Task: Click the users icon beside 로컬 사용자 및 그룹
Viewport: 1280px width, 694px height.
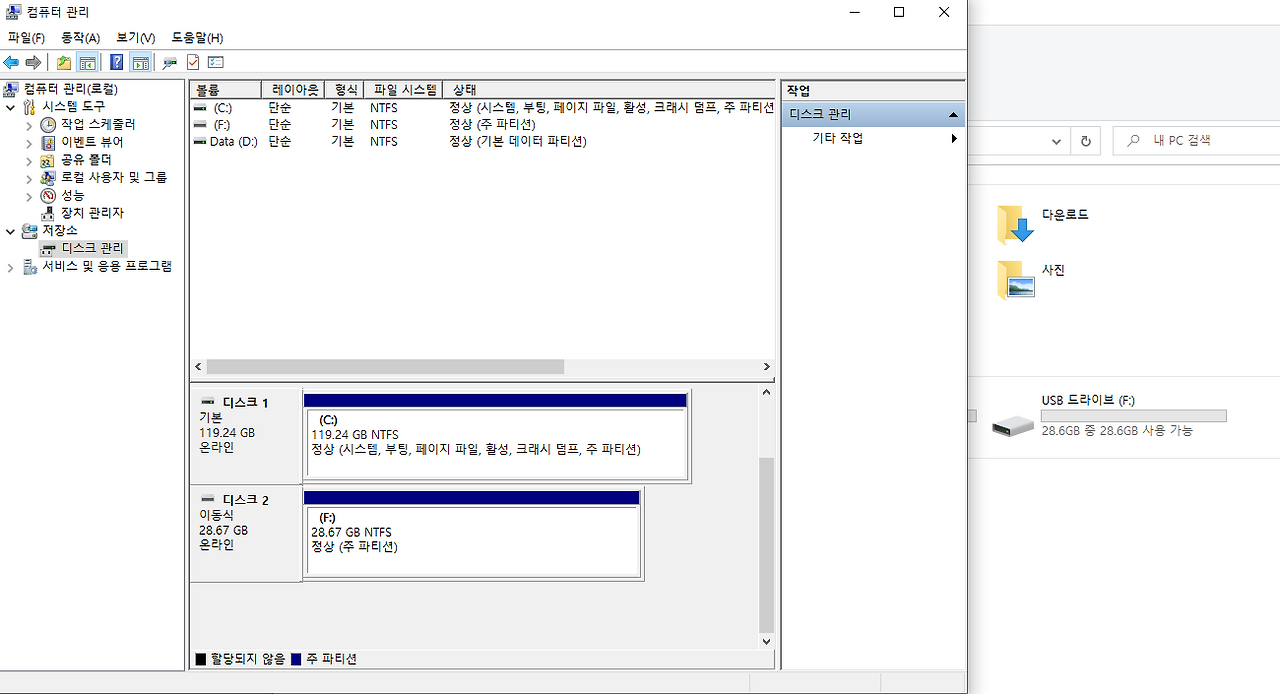Action: (48, 178)
